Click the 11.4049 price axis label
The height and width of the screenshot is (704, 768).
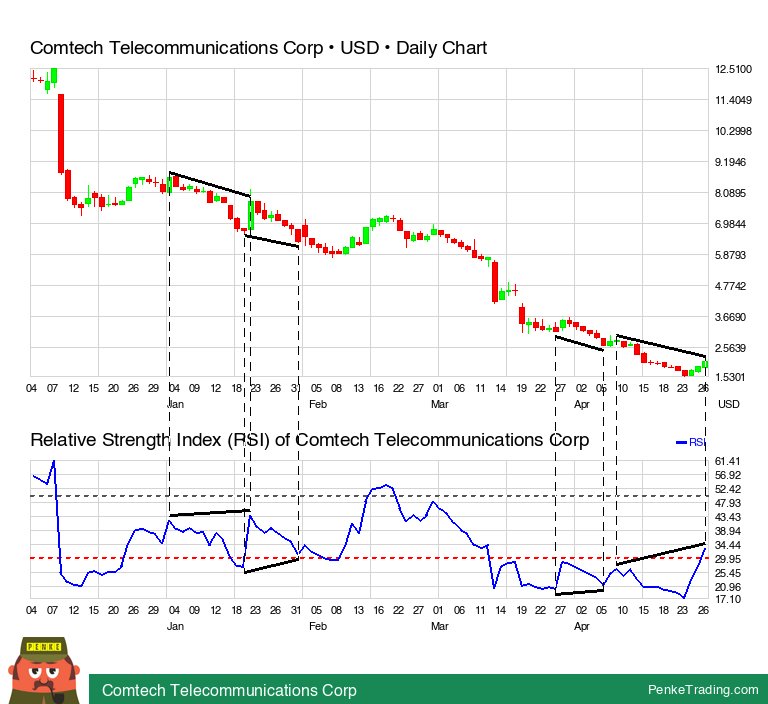tap(733, 100)
